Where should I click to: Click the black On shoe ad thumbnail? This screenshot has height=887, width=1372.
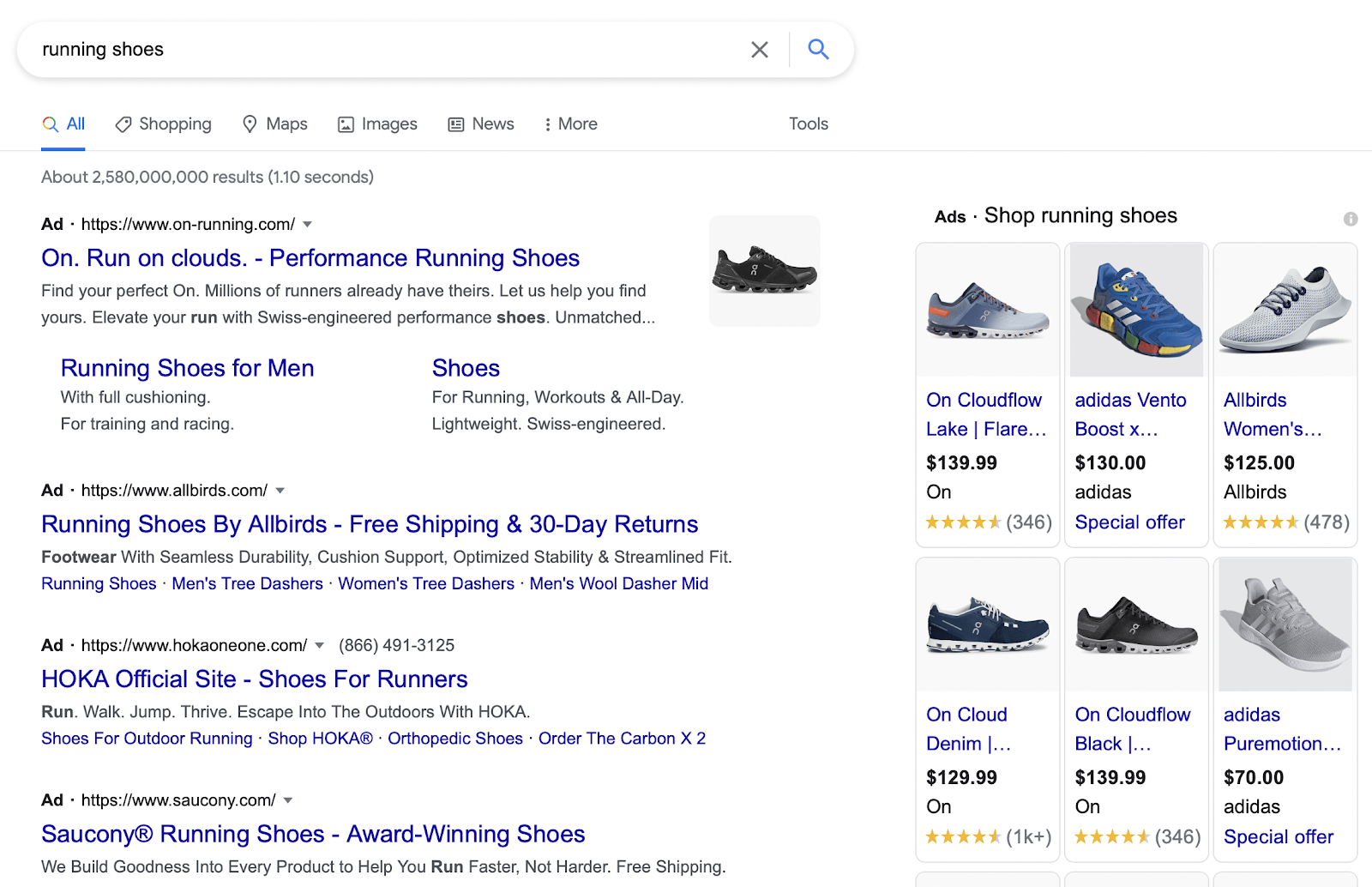pos(764,271)
